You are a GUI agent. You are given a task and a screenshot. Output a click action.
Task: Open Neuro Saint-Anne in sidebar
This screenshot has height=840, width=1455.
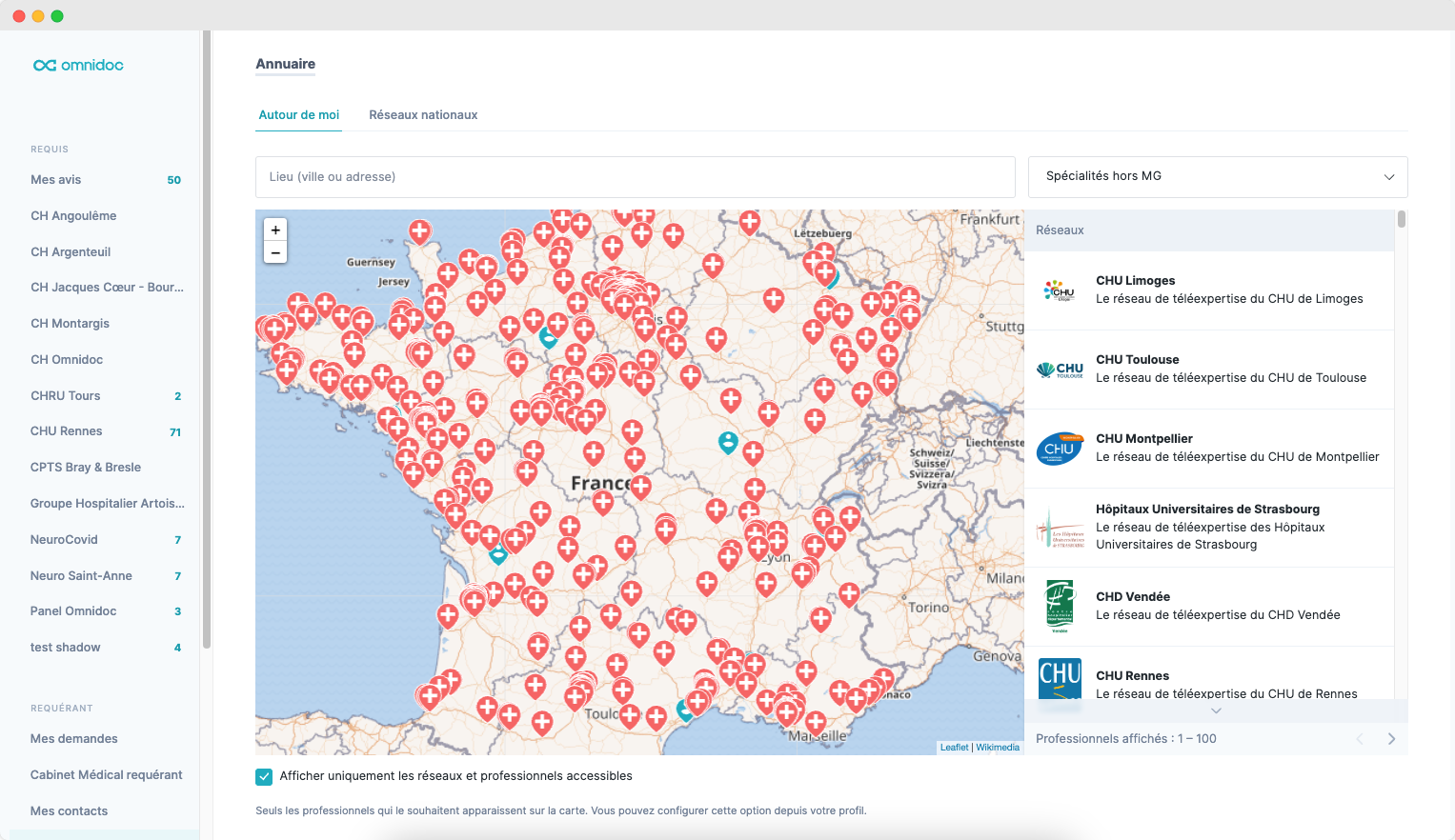pyautogui.click(x=81, y=576)
